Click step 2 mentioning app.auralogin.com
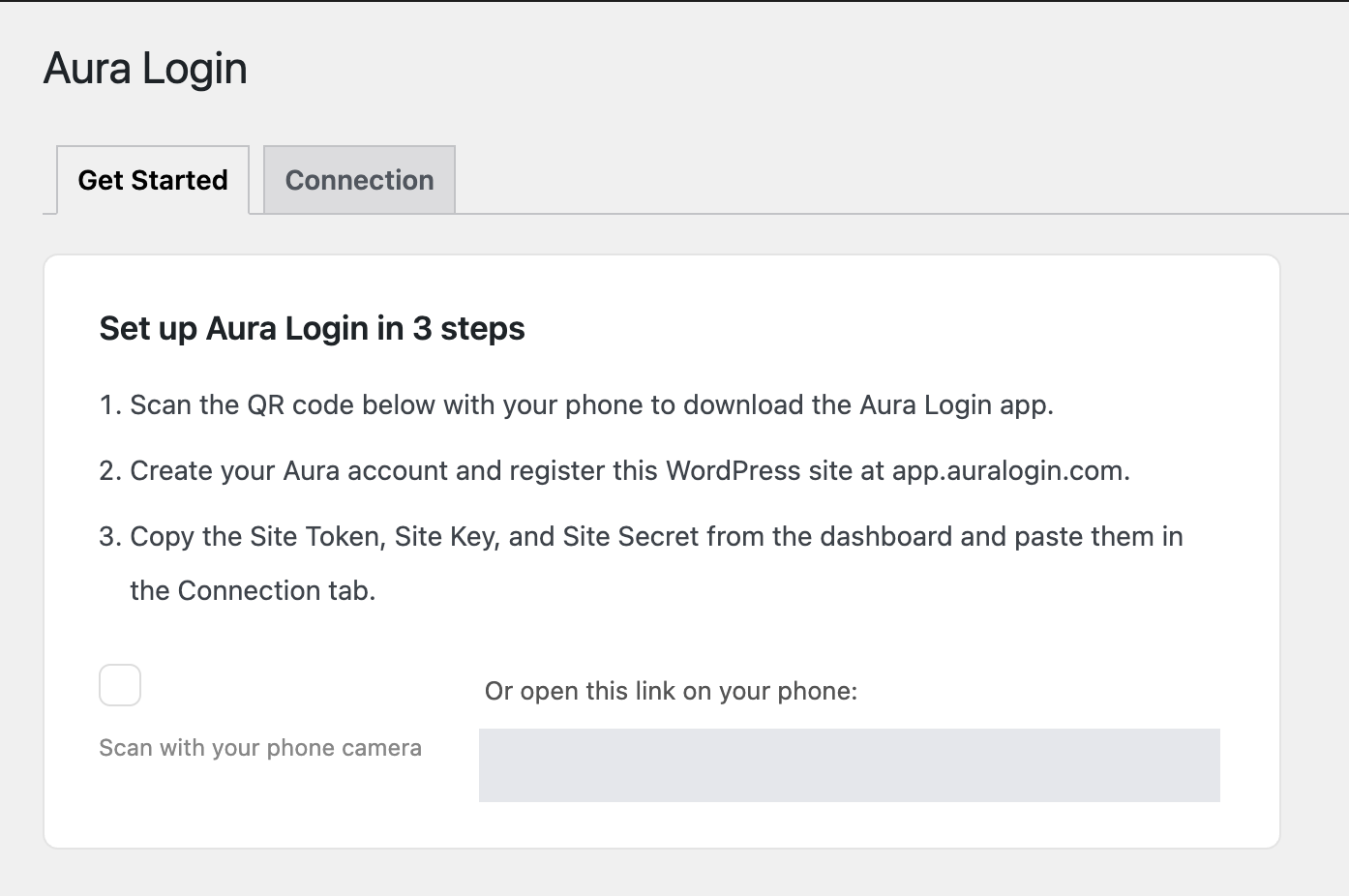Screen dimensions: 1349x896 tap(615, 470)
